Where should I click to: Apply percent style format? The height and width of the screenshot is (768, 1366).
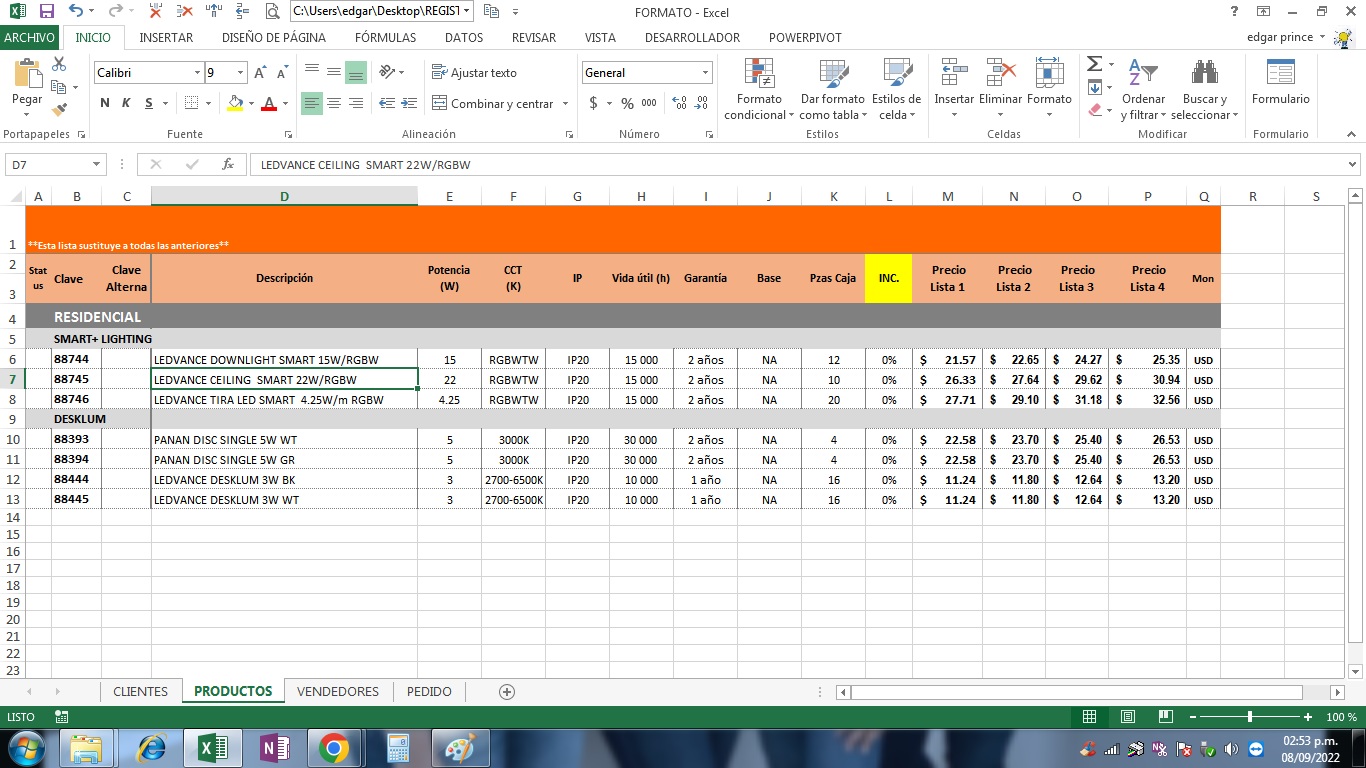627,103
